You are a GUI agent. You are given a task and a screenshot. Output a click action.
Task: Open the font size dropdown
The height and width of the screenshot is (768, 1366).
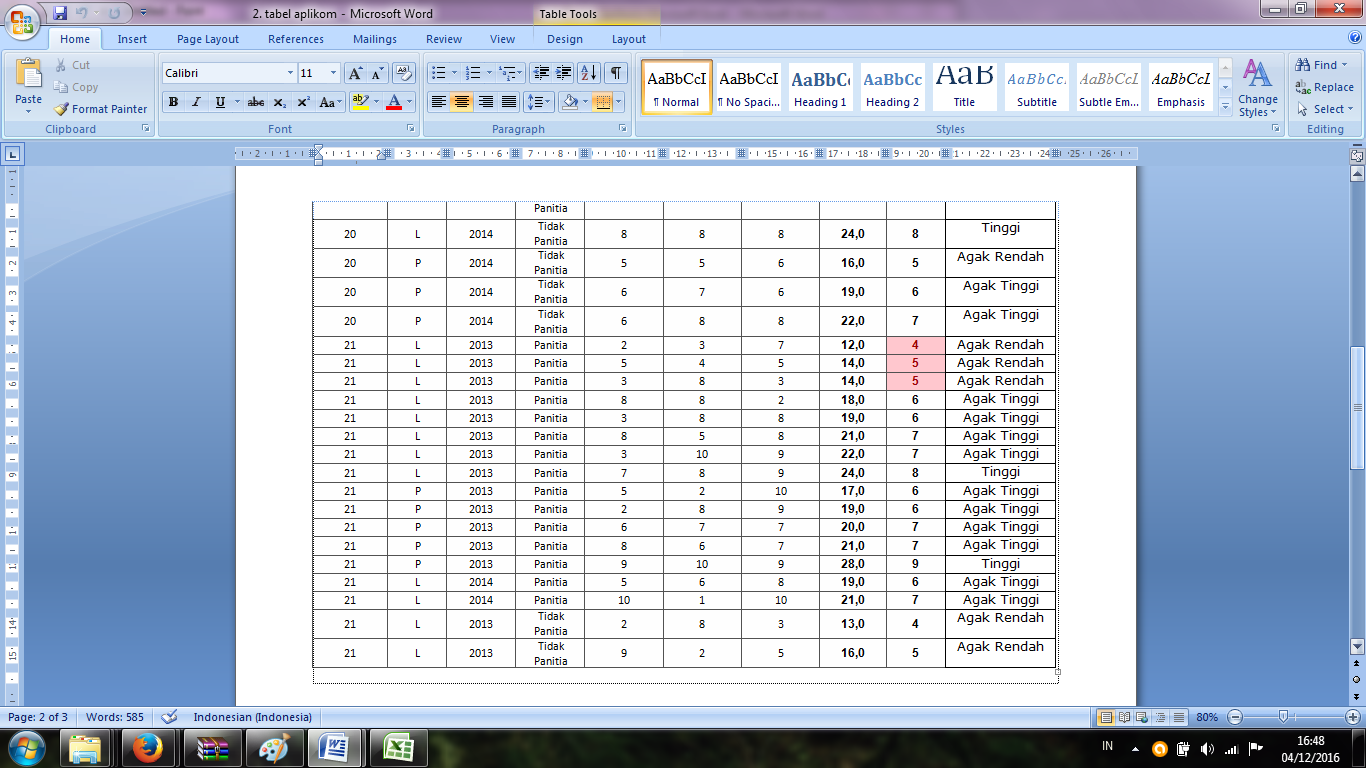coord(332,73)
